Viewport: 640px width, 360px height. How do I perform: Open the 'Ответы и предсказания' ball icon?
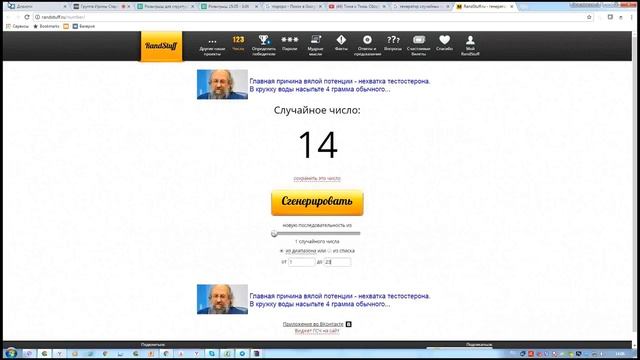pyautogui.click(x=367, y=46)
